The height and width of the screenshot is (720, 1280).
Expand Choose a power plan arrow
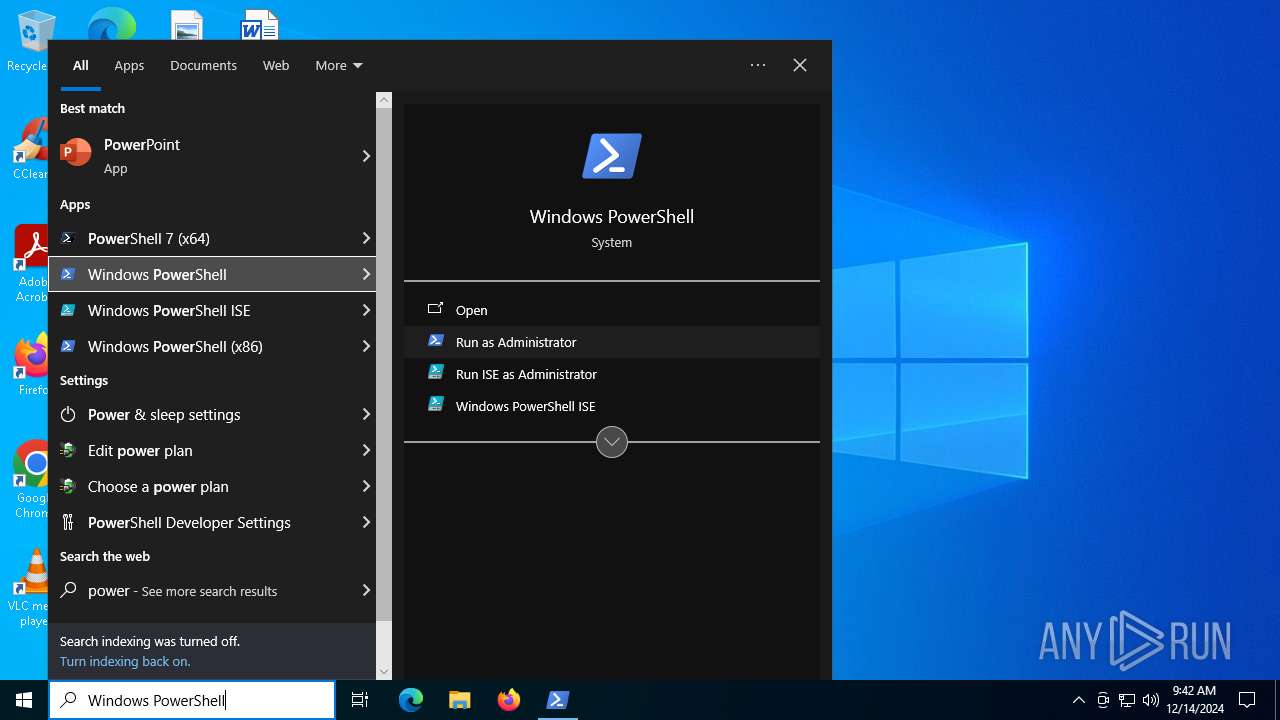tap(366, 486)
